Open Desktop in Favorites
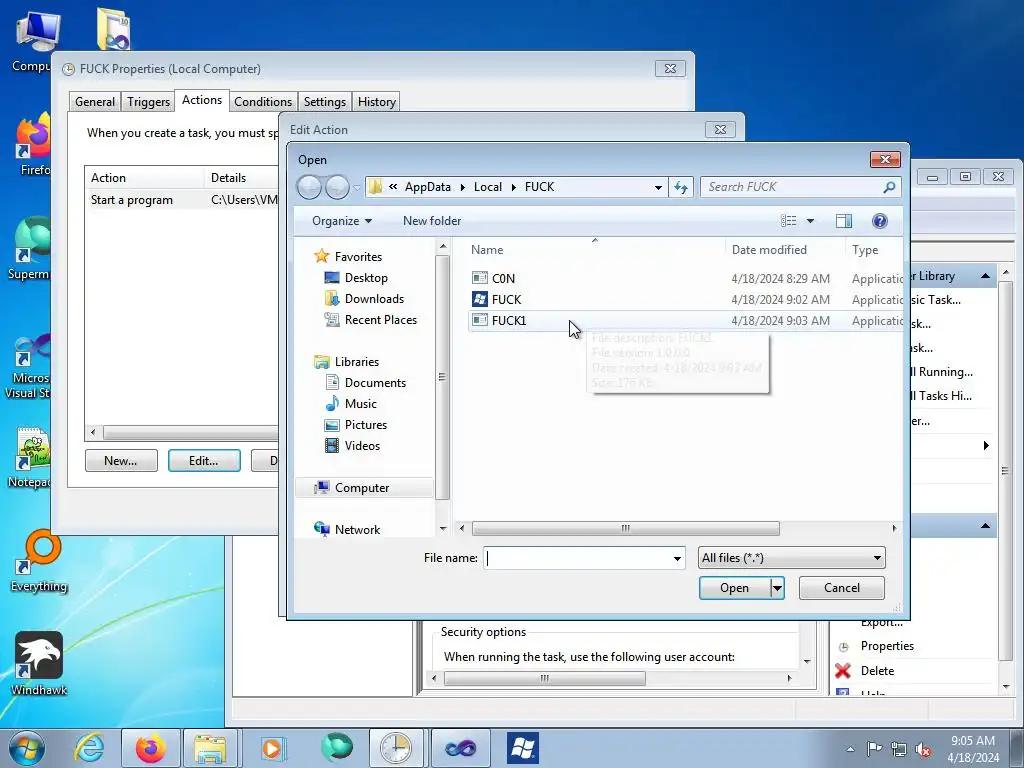Viewport: 1024px width, 768px height. [356, 278]
